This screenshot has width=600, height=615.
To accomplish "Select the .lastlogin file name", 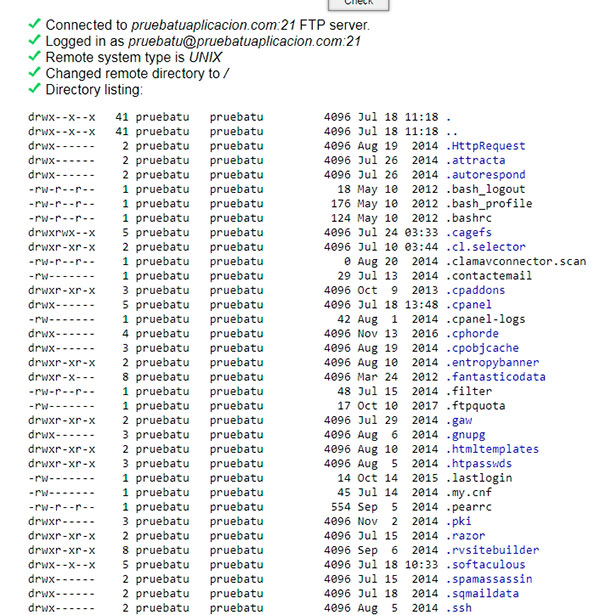I will click(479, 478).
